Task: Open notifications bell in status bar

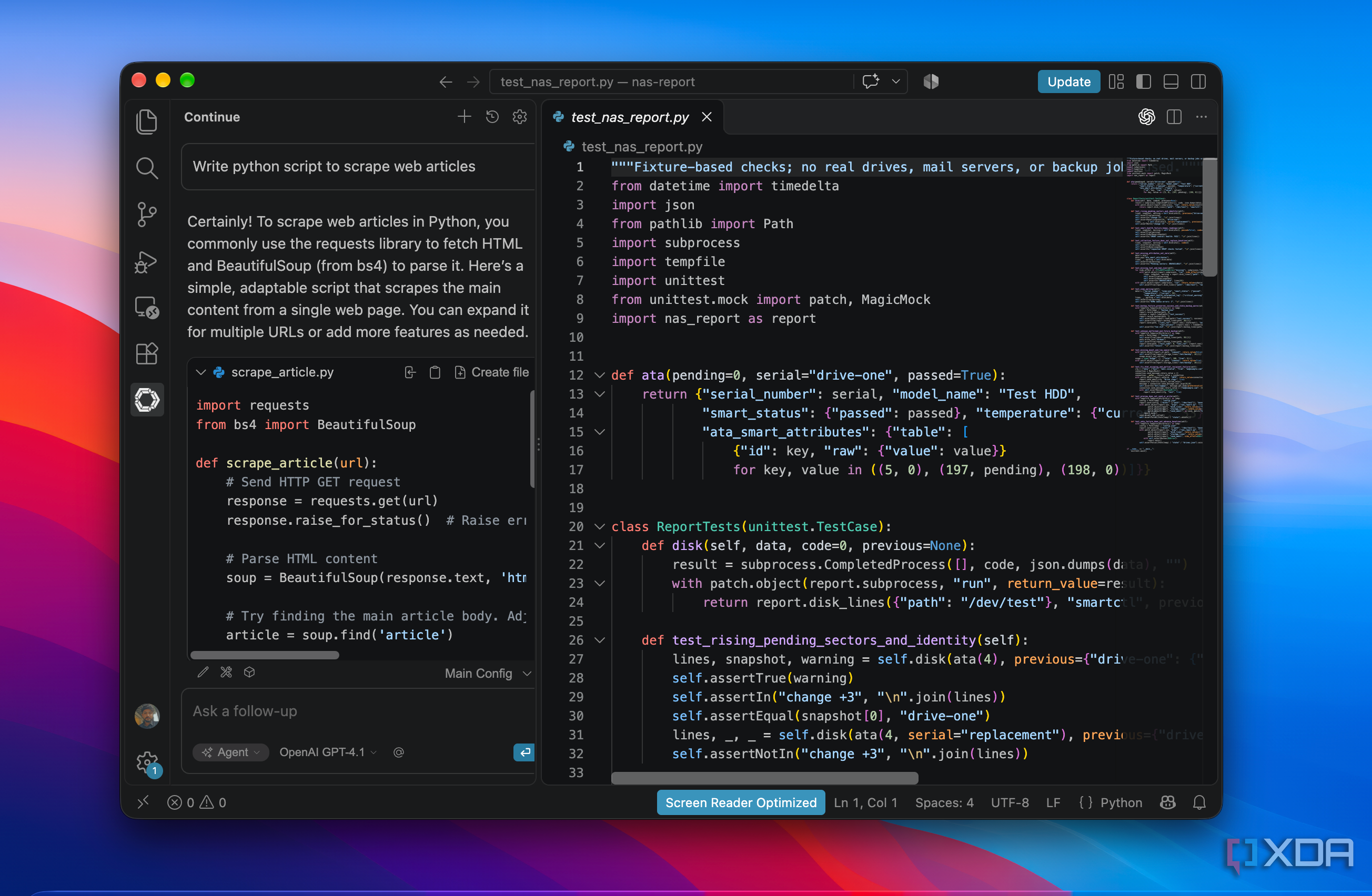Action: 1199,802
